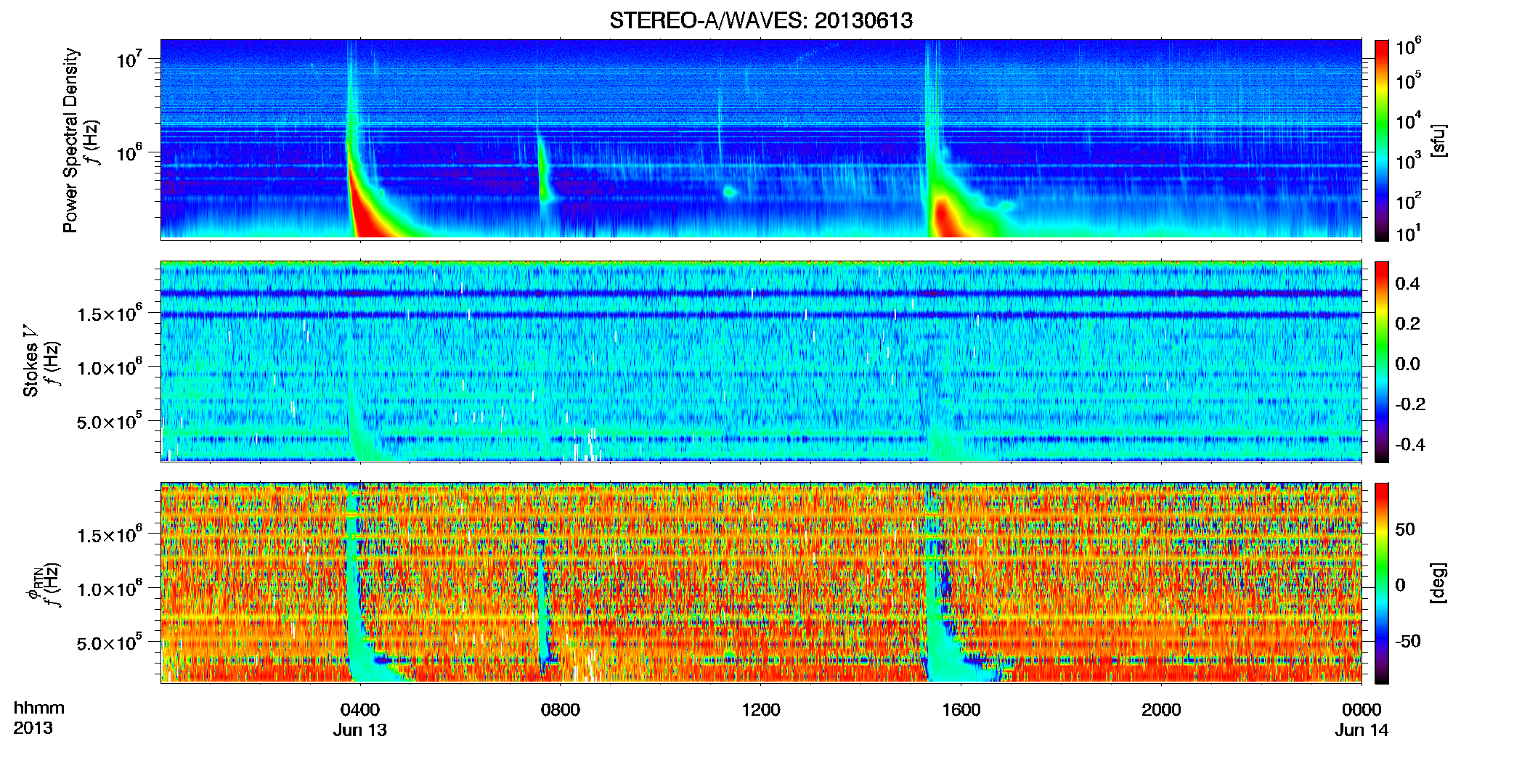
Task: Click the 0.0 tick on Stokes color bar
Action: click(1407, 364)
